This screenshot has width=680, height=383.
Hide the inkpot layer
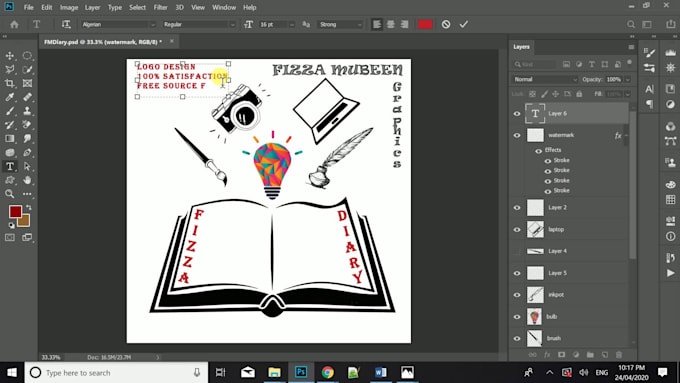[517, 295]
